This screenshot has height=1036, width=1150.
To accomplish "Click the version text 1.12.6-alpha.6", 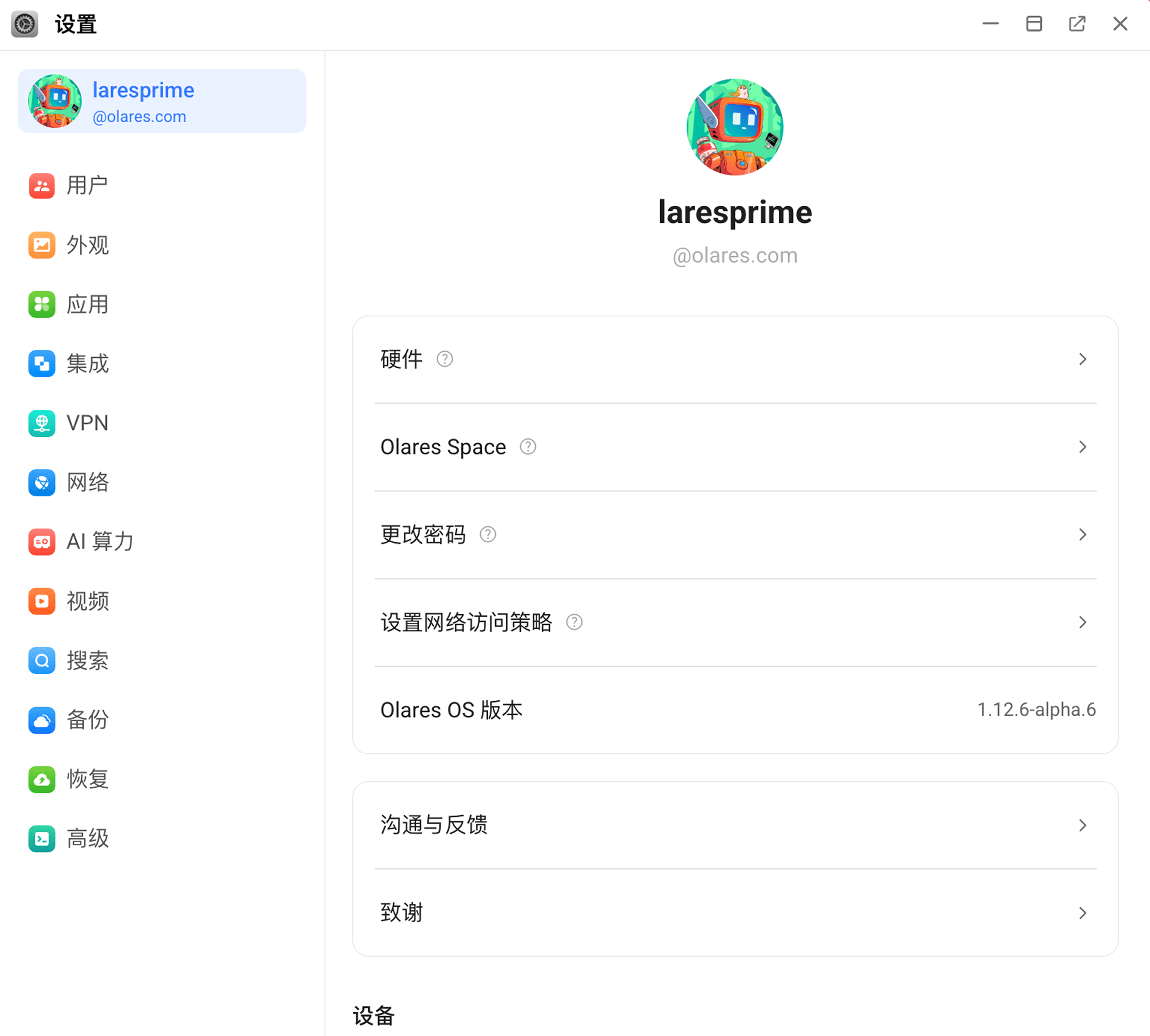I will click(1036, 710).
